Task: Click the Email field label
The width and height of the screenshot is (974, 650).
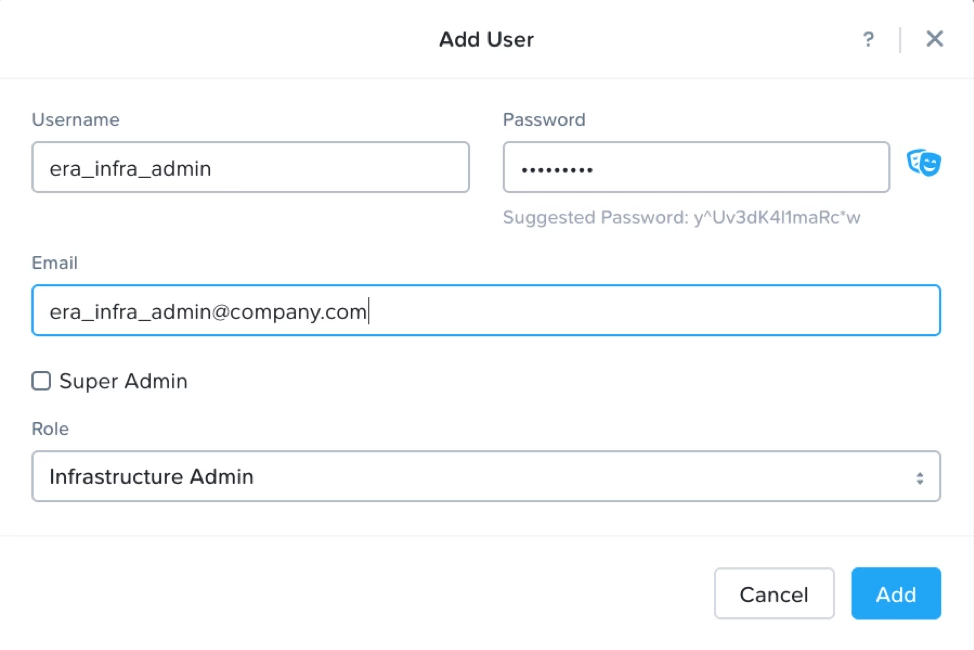Action: pyautogui.click(x=55, y=263)
